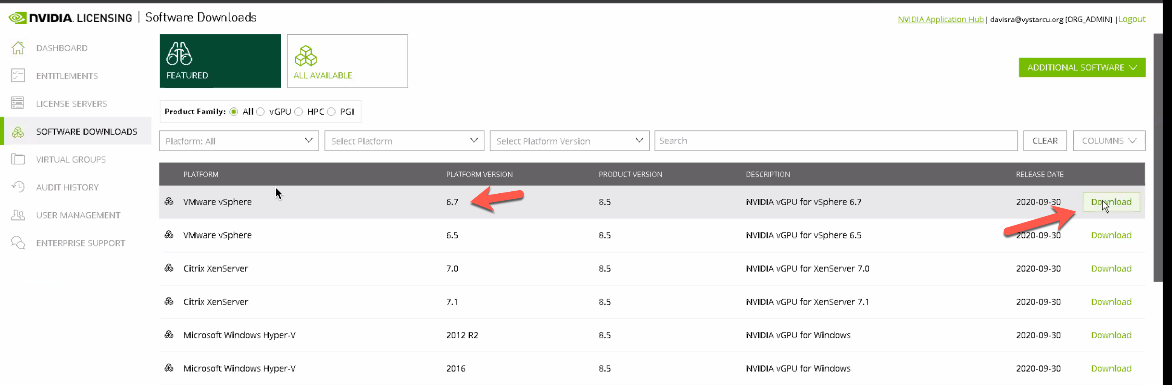Image resolution: width=1172 pixels, height=385 pixels.
Task: Download vGPU for XenServer 7.0
Action: click(1111, 268)
